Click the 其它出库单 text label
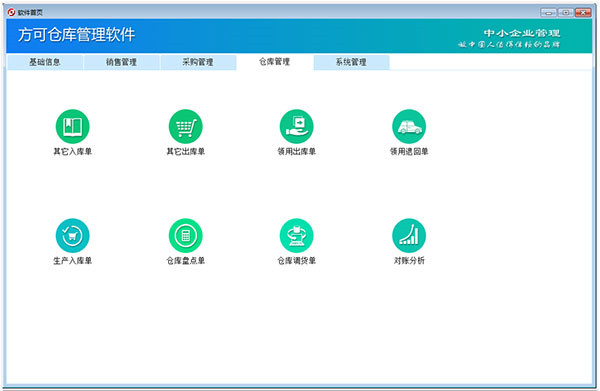Viewport: 600px width, 391px height. coord(186,152)
